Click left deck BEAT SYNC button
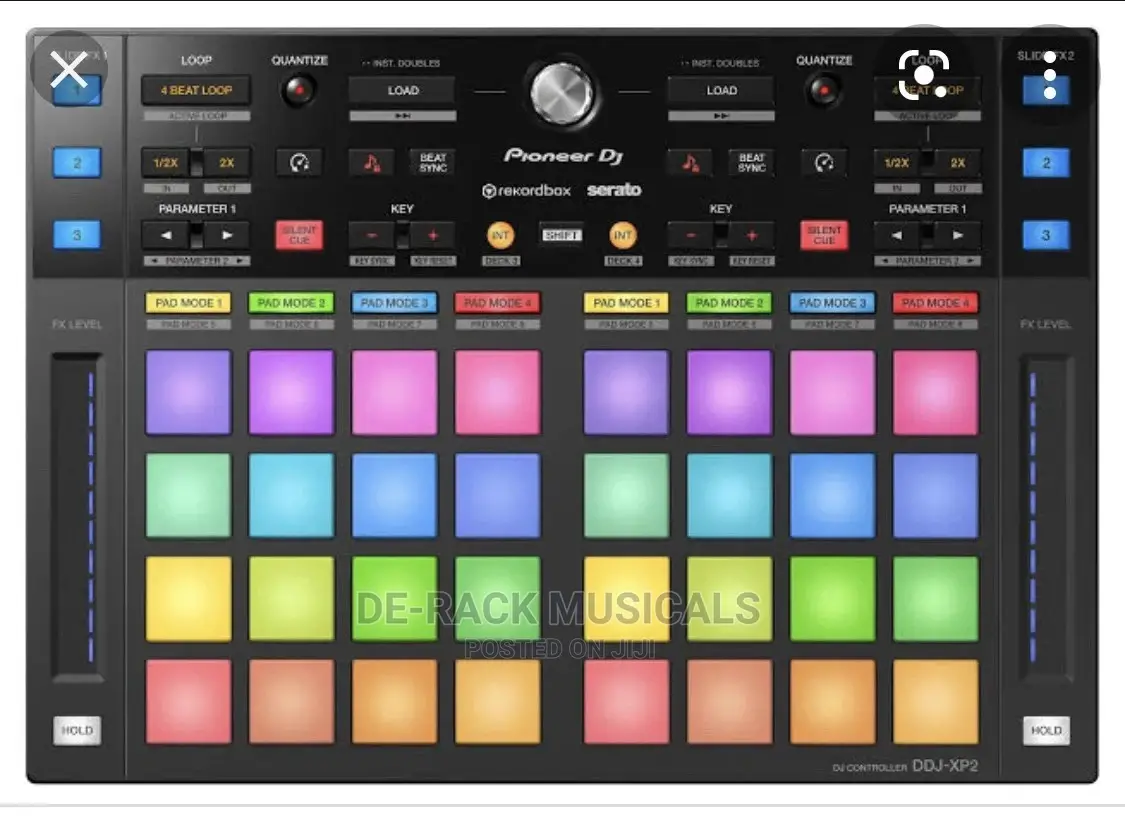The width and height of the screenshot is (1125, 827). coord(433,163)
